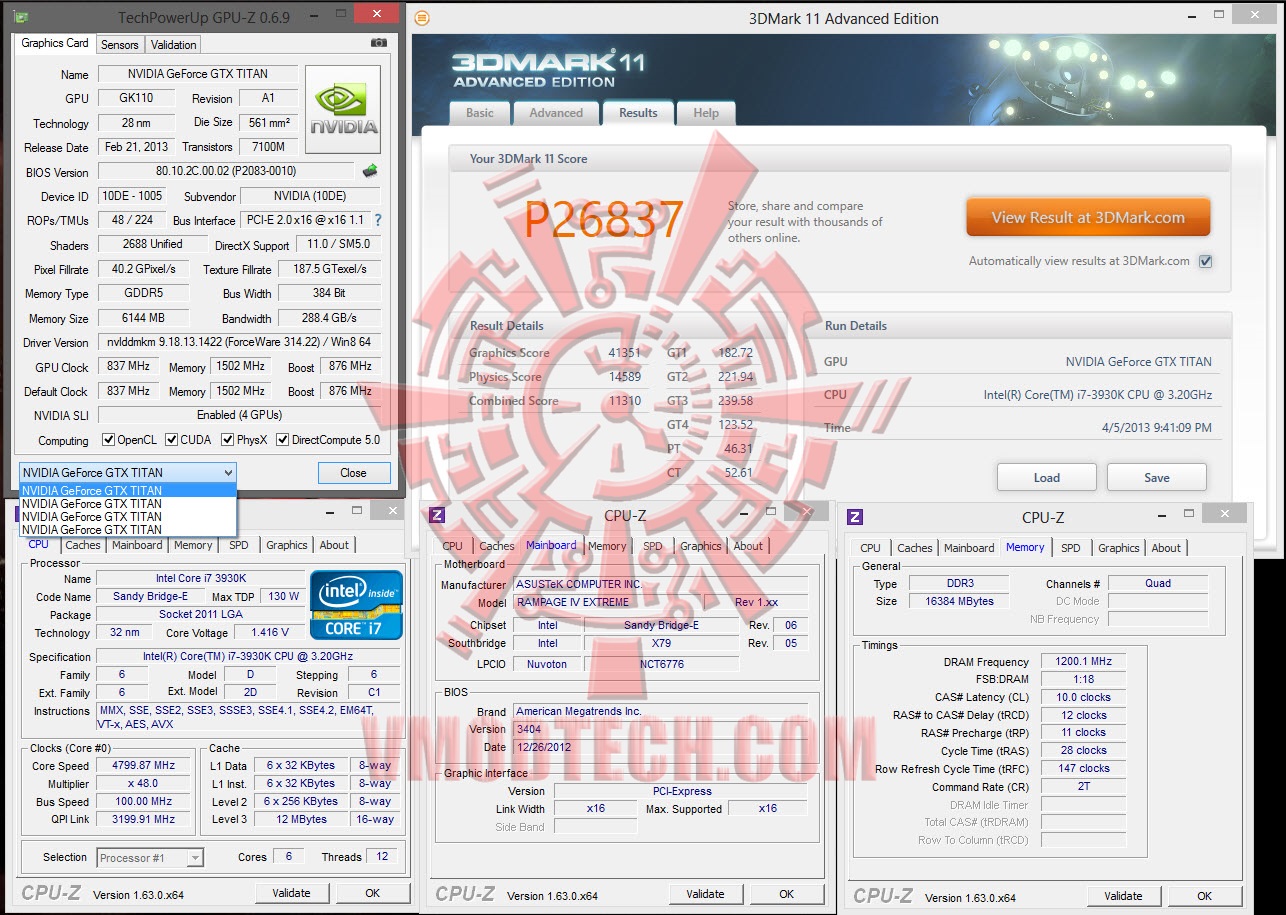The width and height of the screenshot is (1286, 915).
Task: Click the Load button in 3DMark 11
Action: click(x=1047, y=477)
